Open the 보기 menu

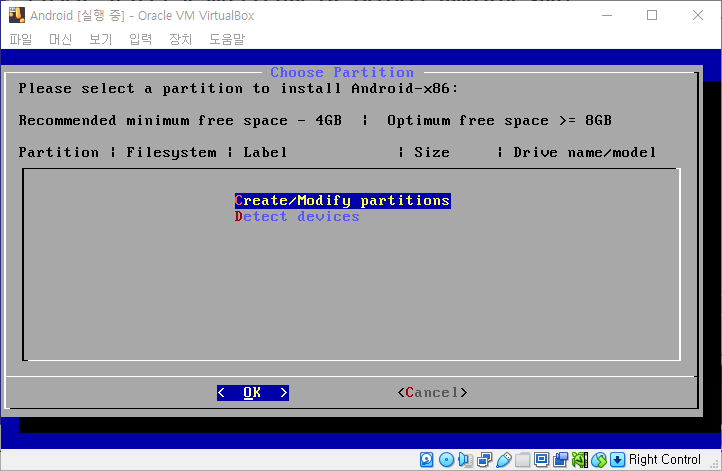tap(100, 39)
